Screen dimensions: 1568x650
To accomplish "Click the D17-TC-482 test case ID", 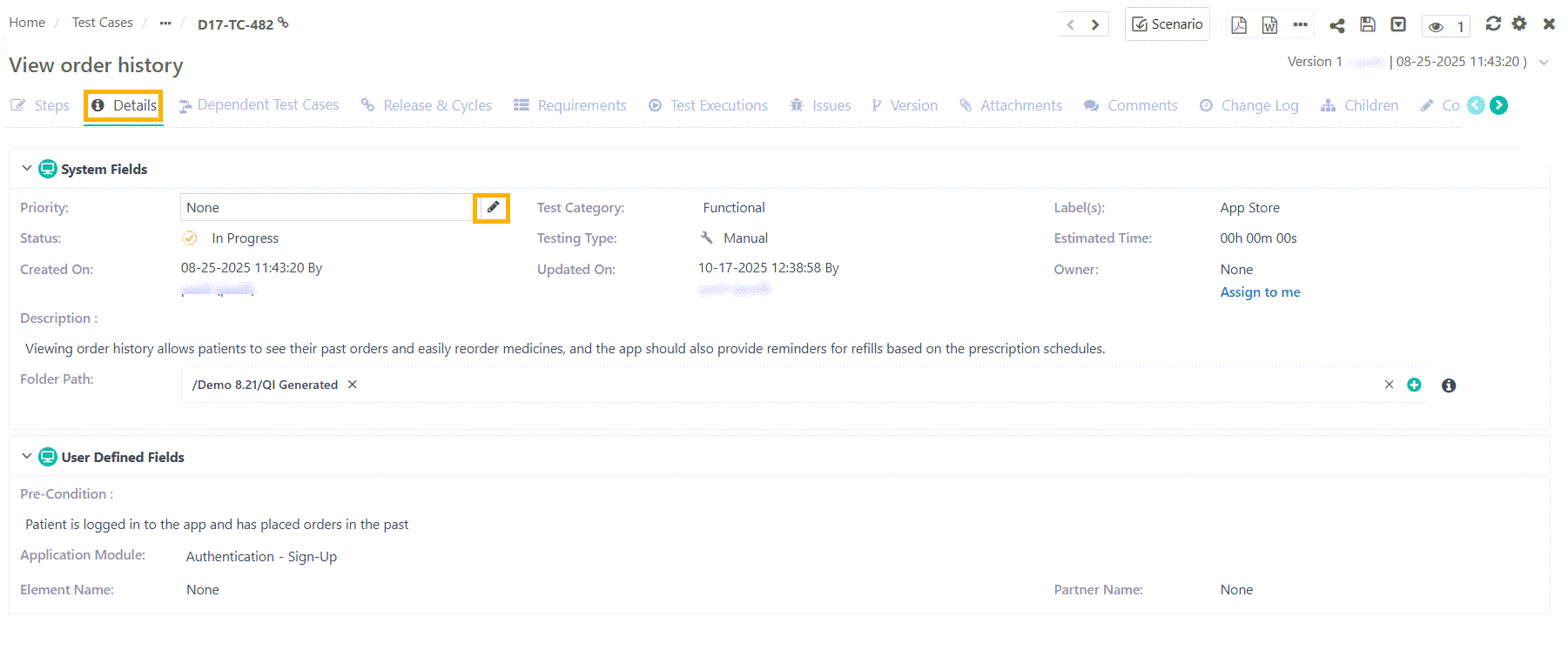I will (x=235, y=24).
